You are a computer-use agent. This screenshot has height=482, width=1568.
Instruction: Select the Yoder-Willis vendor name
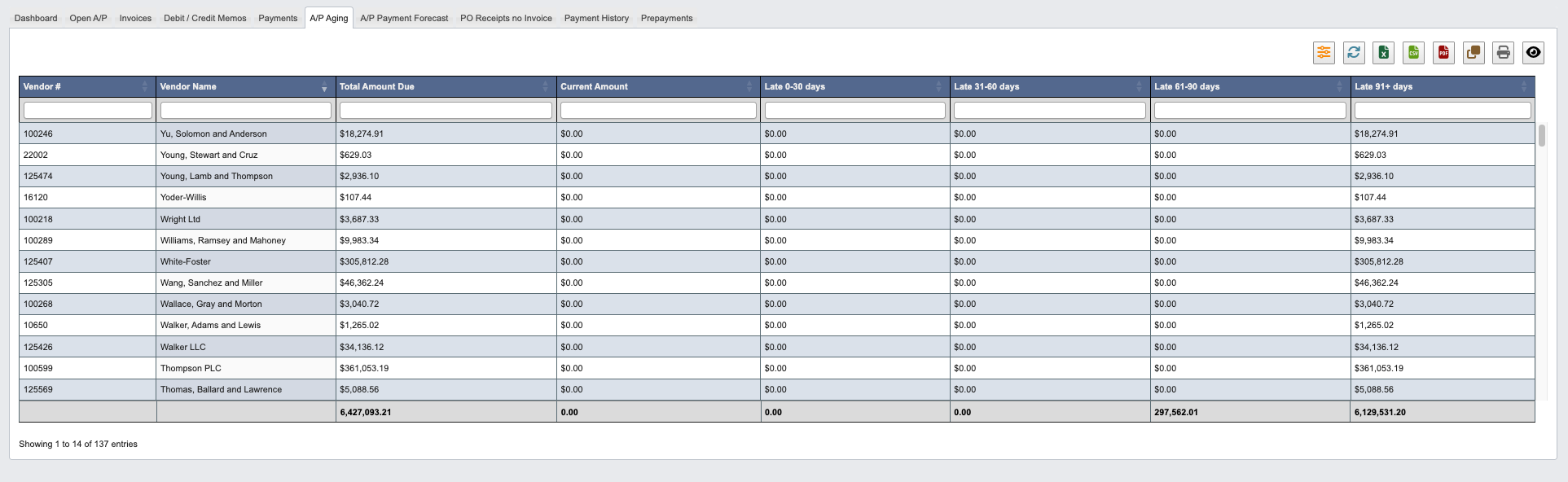tap(183, 197)
